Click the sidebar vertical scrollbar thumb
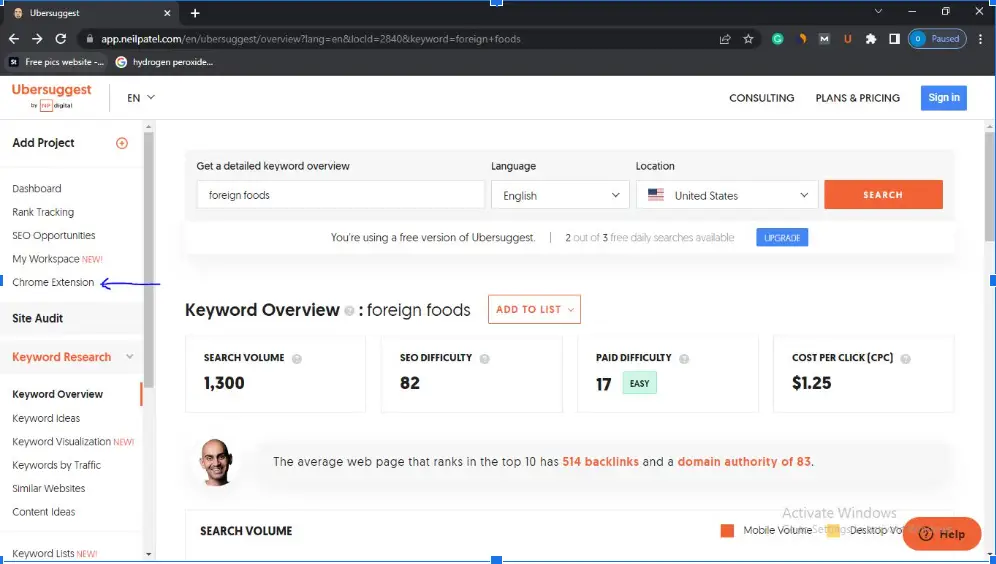 [x=149, y=260]
